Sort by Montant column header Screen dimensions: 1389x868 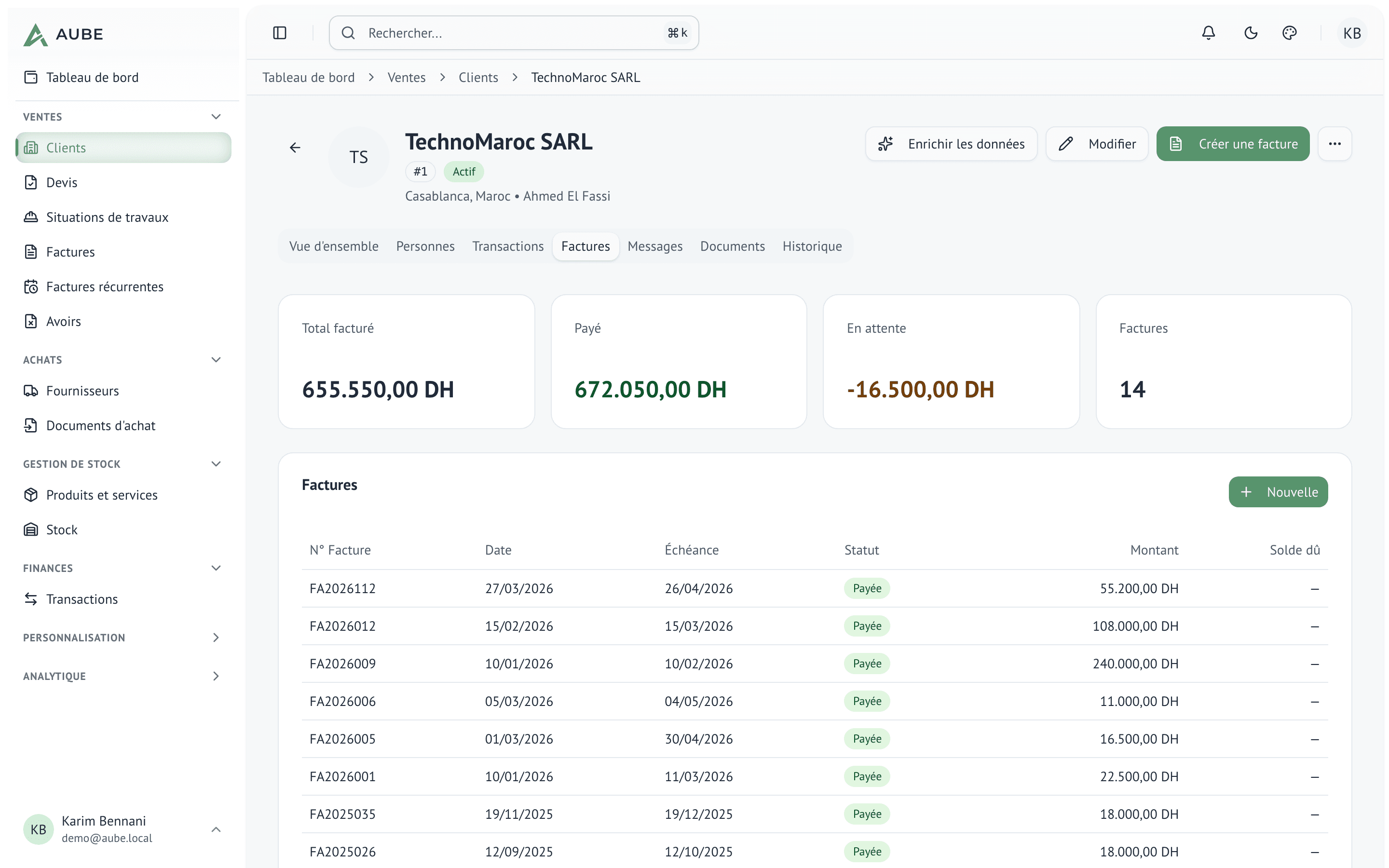(x=1154, y=550)
